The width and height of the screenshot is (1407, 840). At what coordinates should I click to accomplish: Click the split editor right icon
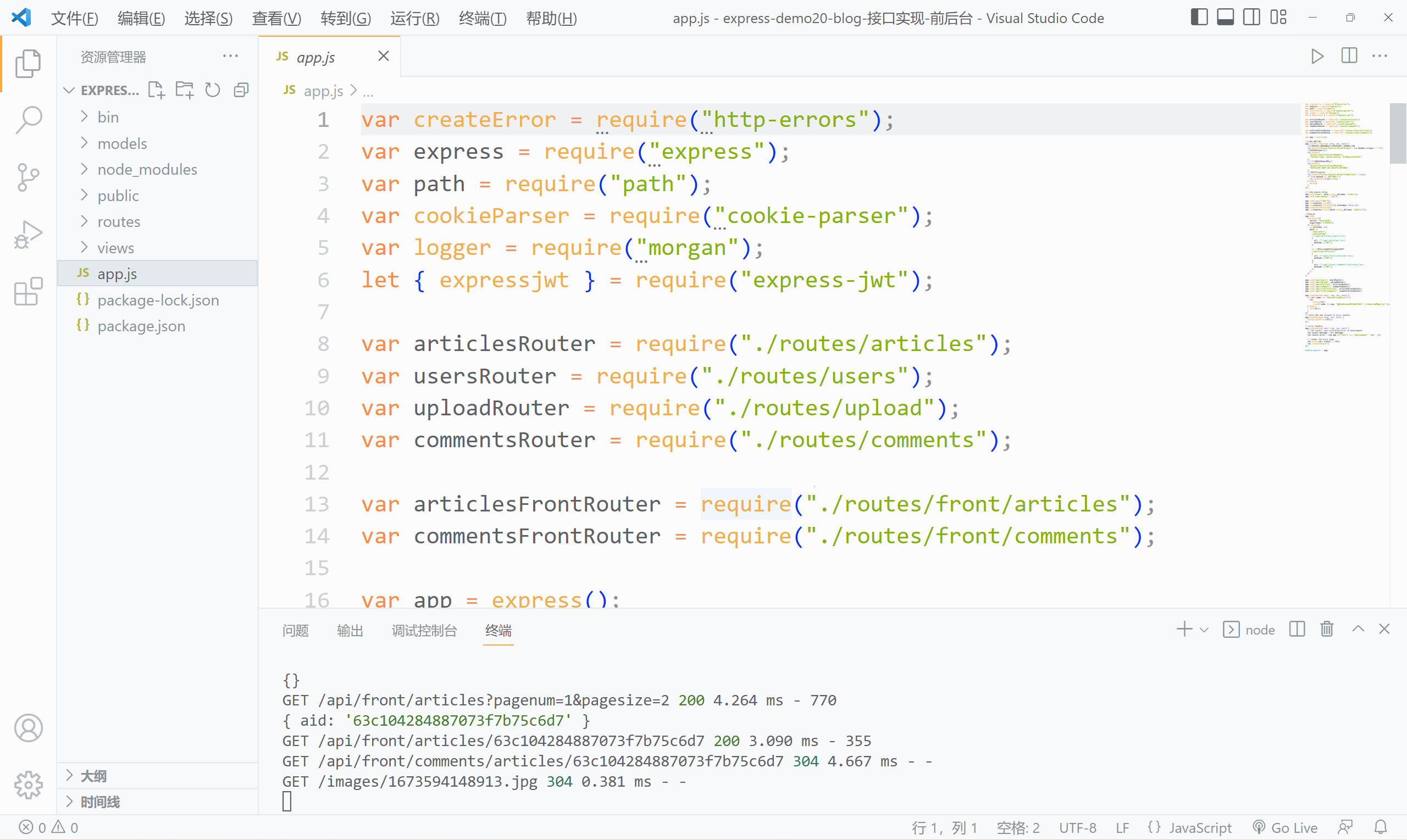tap(1349, 56)
